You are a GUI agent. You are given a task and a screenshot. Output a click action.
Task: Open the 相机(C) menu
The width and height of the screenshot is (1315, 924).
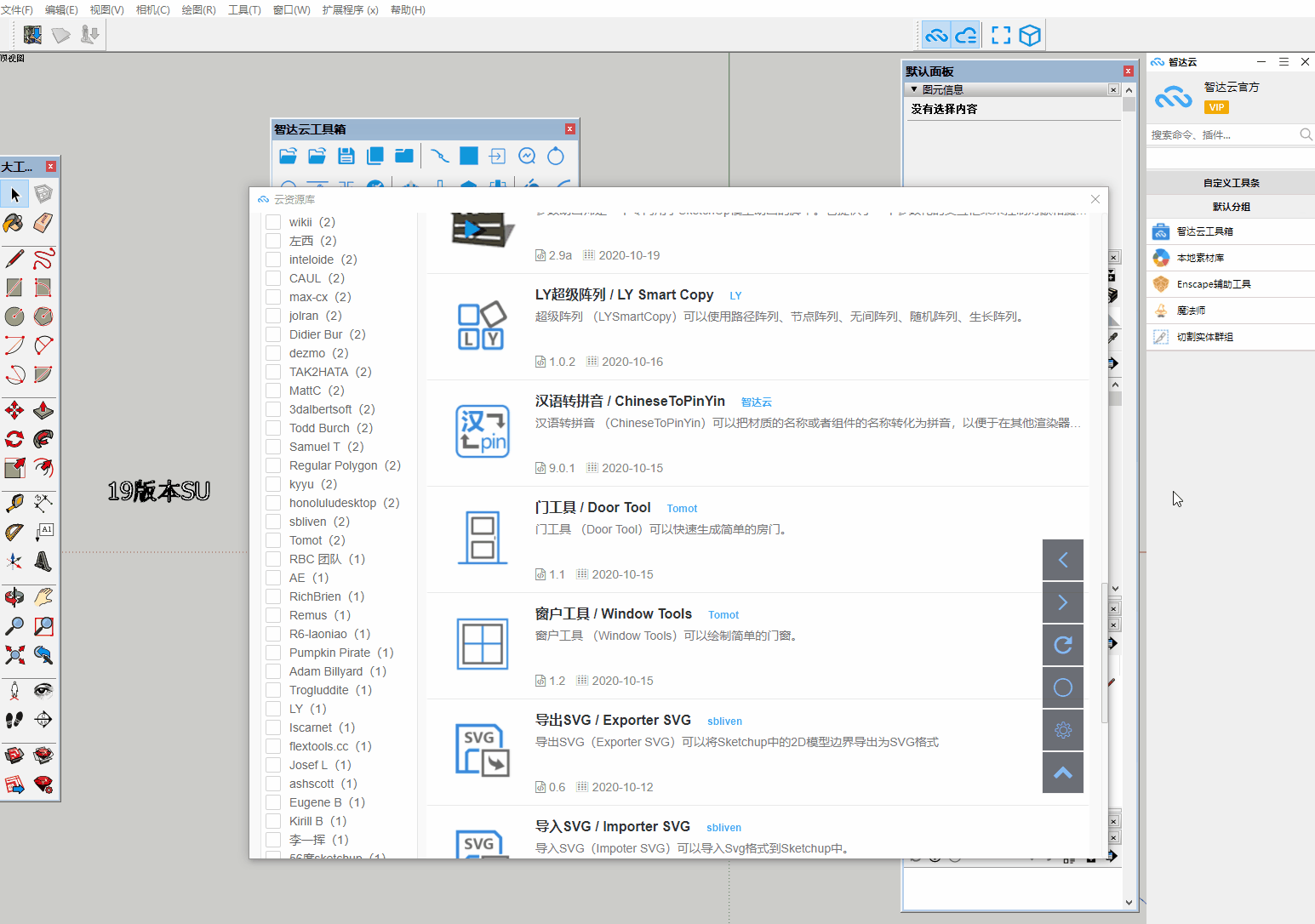[152, 9]
